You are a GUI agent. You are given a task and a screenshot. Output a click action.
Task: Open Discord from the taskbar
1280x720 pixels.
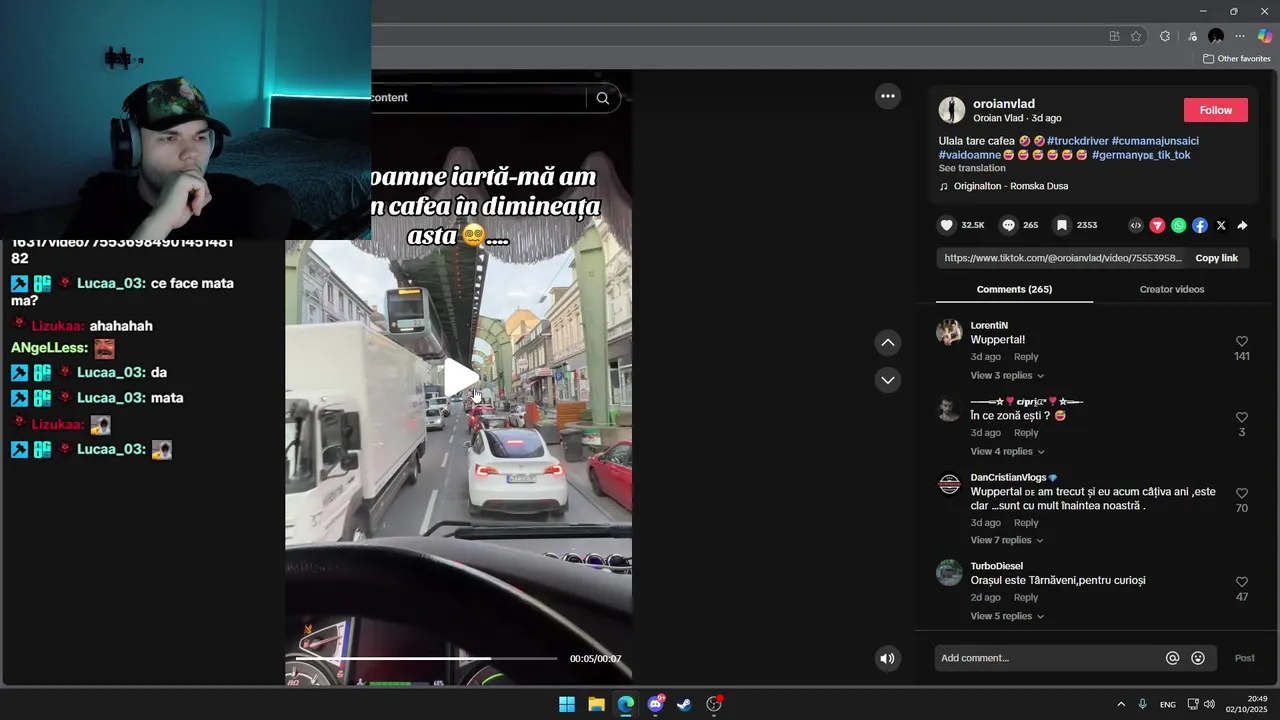point(656,704)
